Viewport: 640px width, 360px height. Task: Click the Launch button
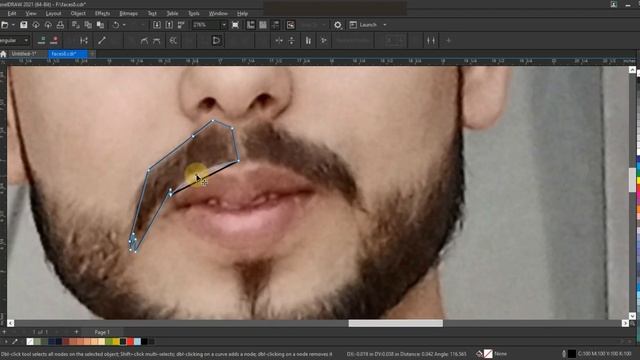click(364, 25)
